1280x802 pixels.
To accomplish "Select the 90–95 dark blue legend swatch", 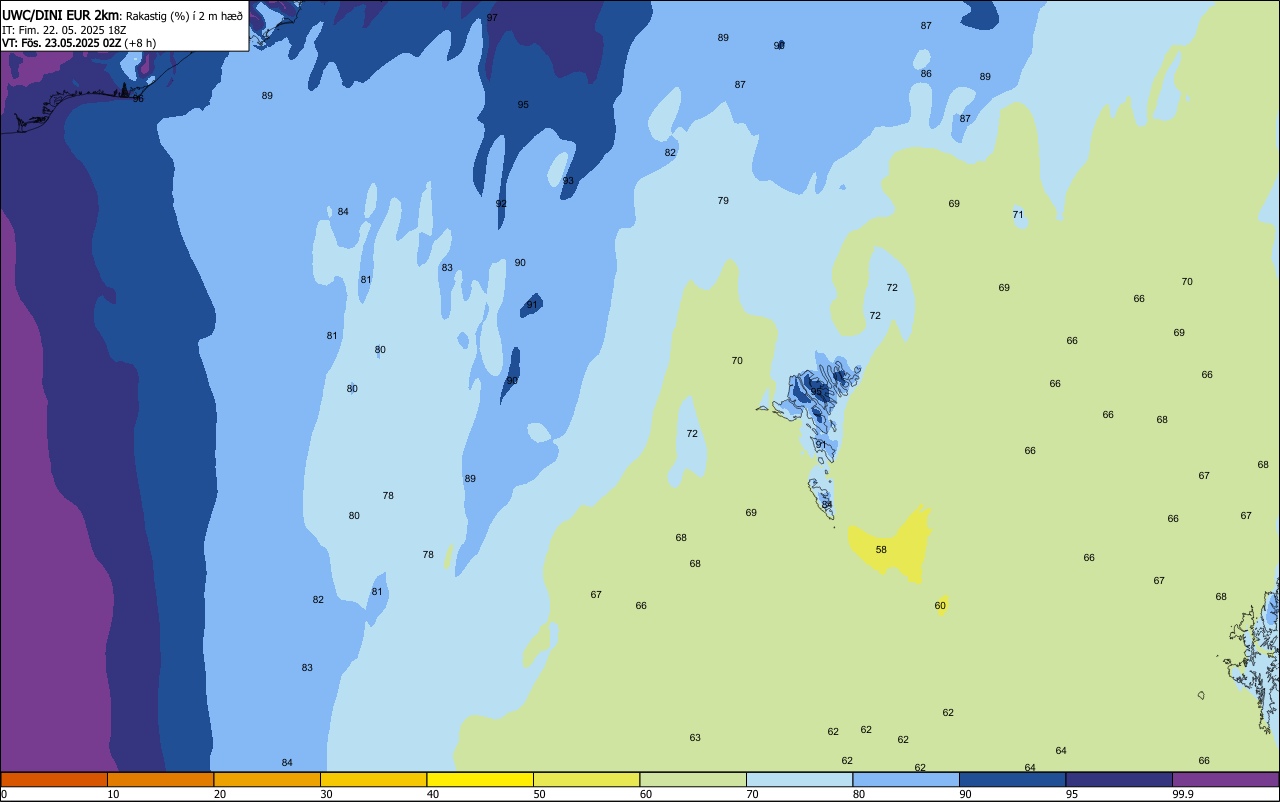I will 1012,779.
